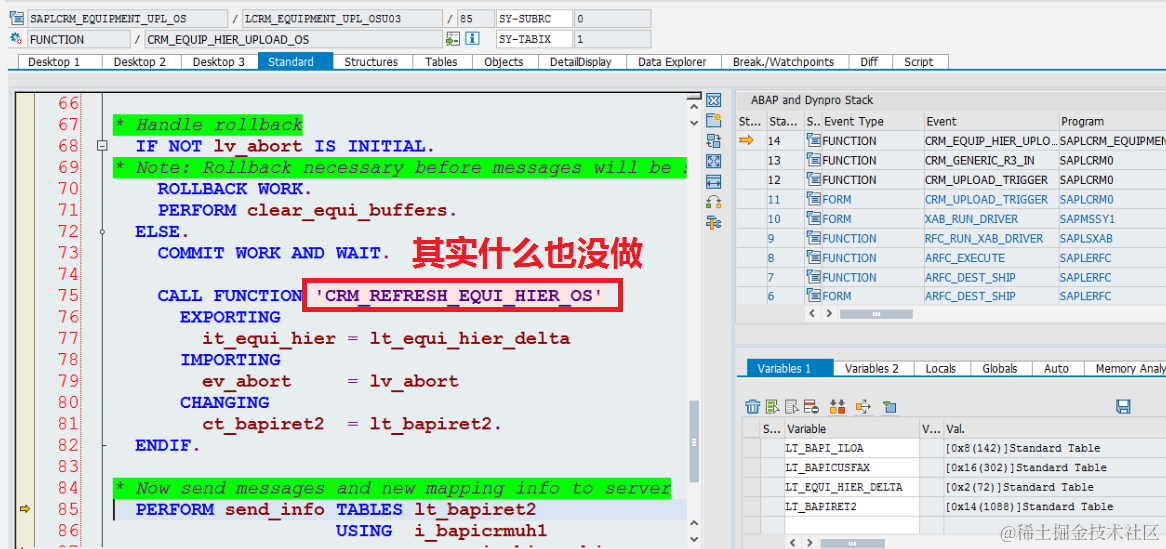Viewport: 1166px width, 549px height.
Task: Click the first green list icon in Variables toolbar
Action: point(773,406)
